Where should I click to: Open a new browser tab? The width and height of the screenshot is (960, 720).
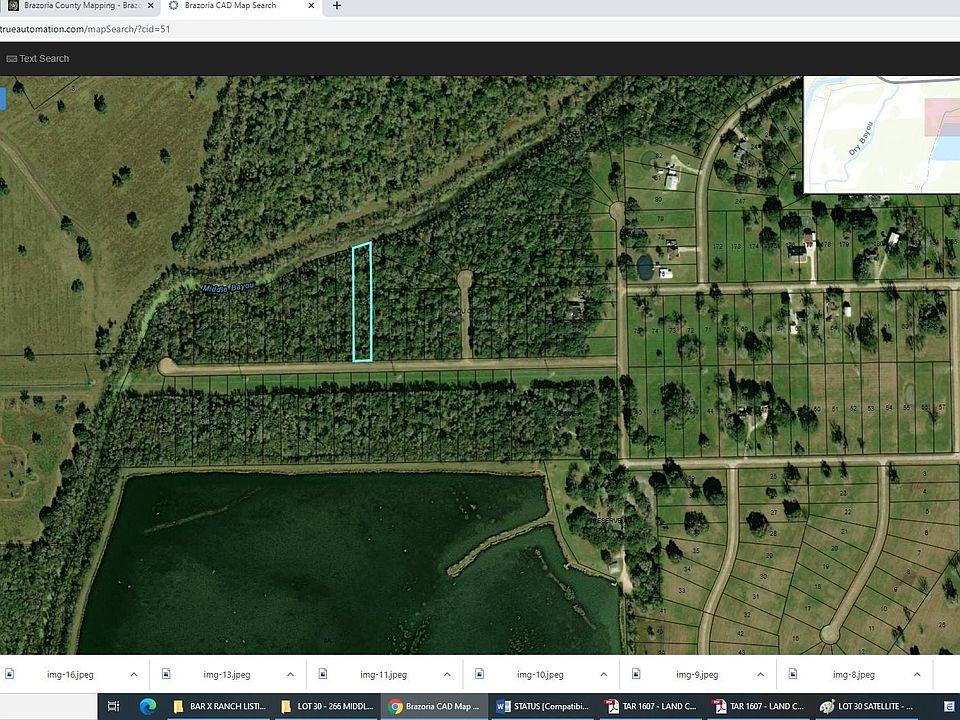(x=337, y=7)
